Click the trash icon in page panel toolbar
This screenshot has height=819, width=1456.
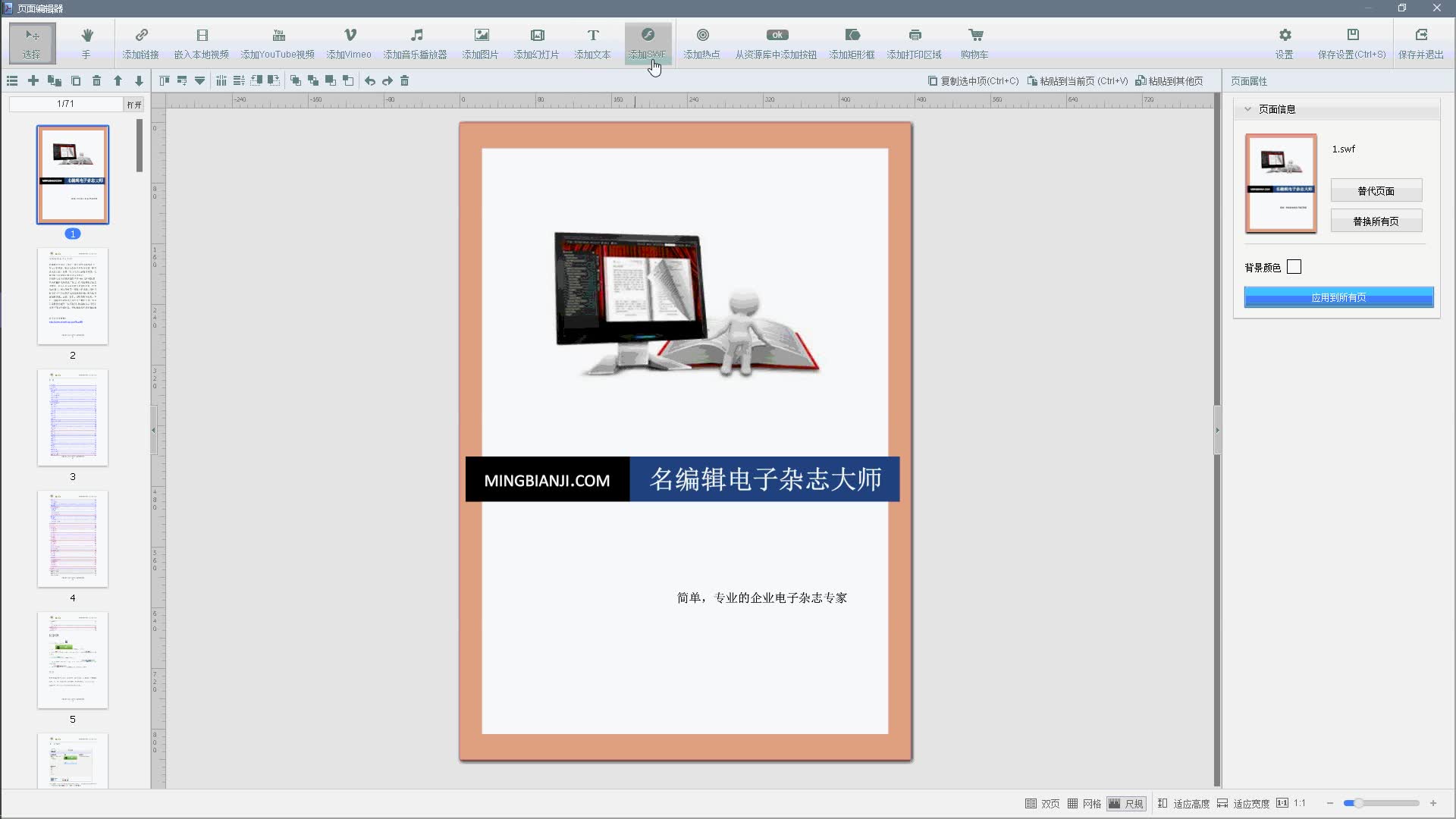click(96, 80)
